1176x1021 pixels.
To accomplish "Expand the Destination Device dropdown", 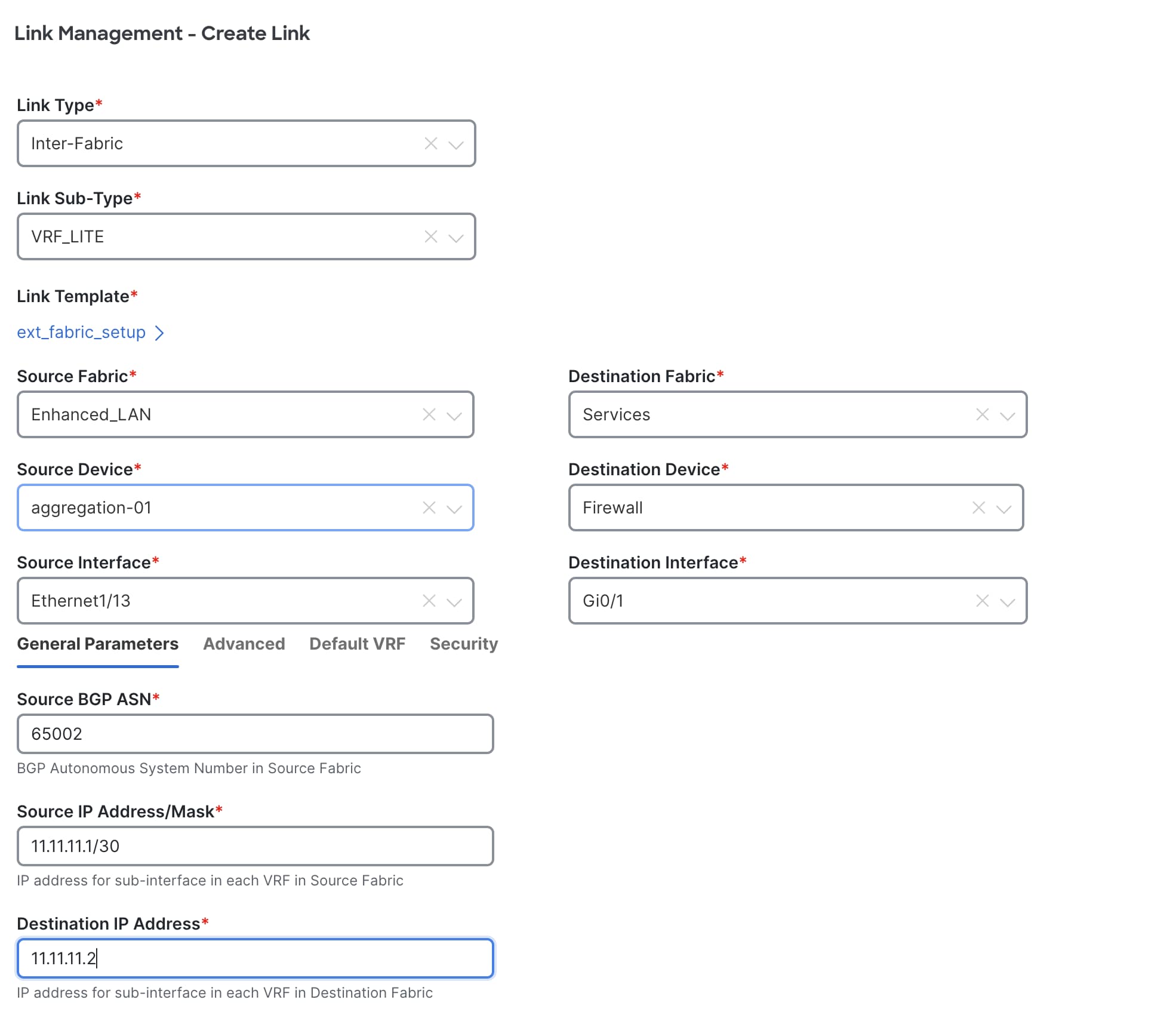I will coord(1003,509).
